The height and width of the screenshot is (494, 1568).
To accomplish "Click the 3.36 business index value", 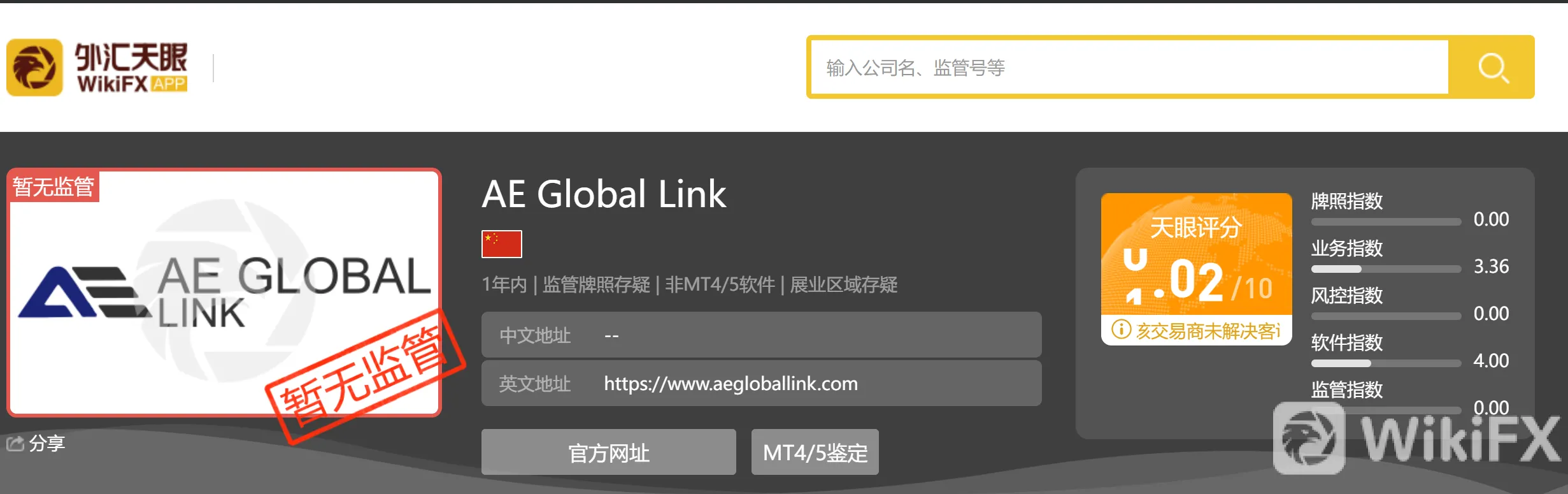I will 1491,266.
